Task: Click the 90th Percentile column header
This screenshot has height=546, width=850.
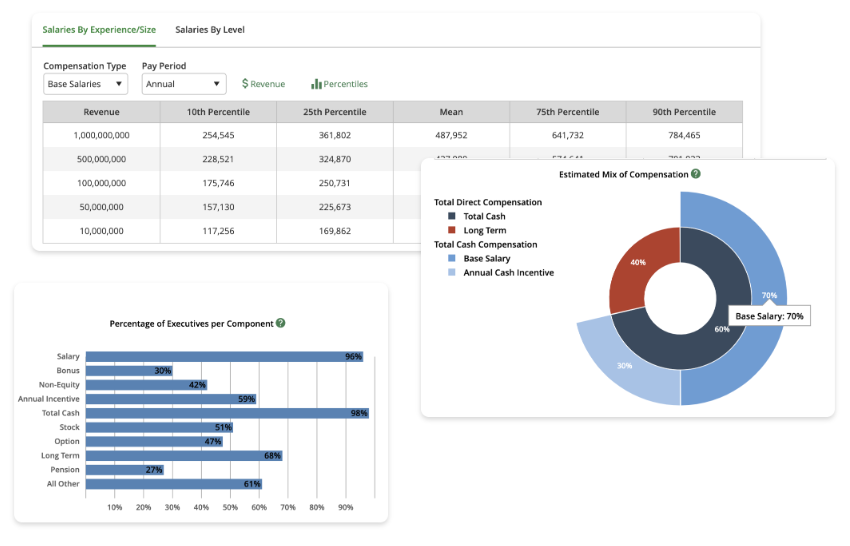Action: (684, 112)
